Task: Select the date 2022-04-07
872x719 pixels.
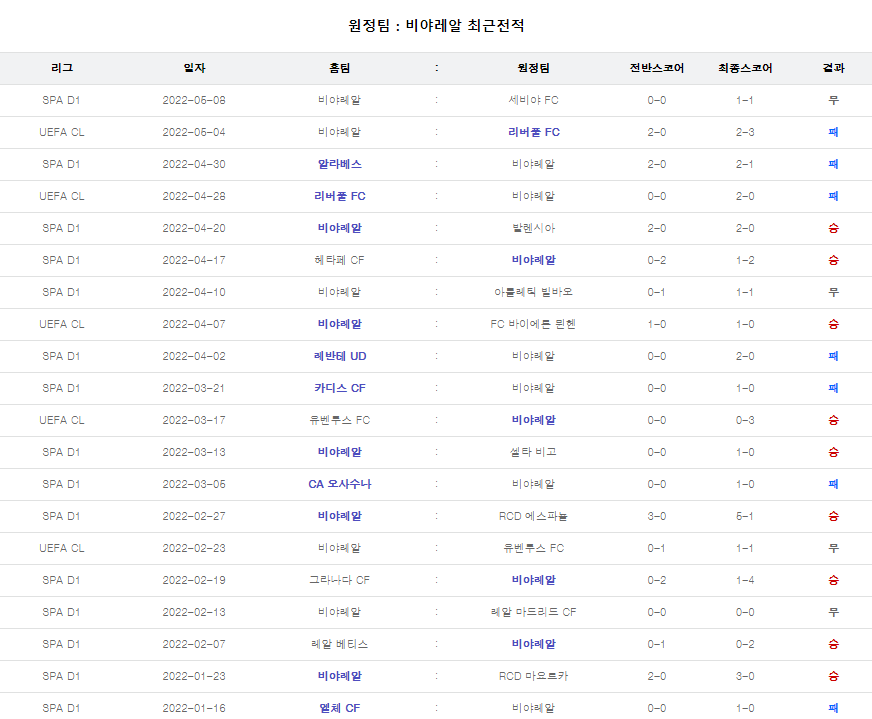Action: point(194,324)
